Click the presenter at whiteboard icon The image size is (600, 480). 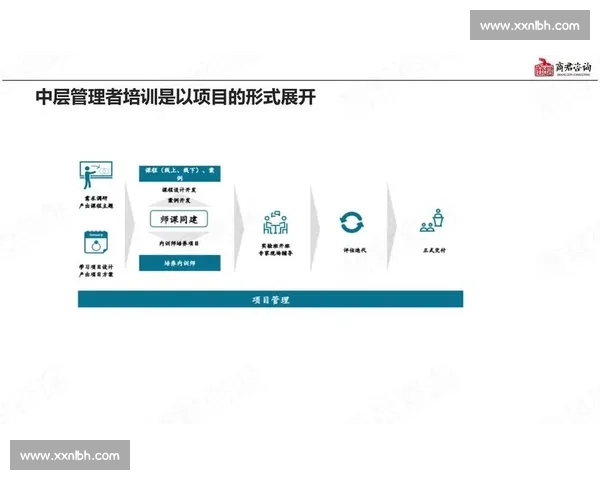pos(96,175)
